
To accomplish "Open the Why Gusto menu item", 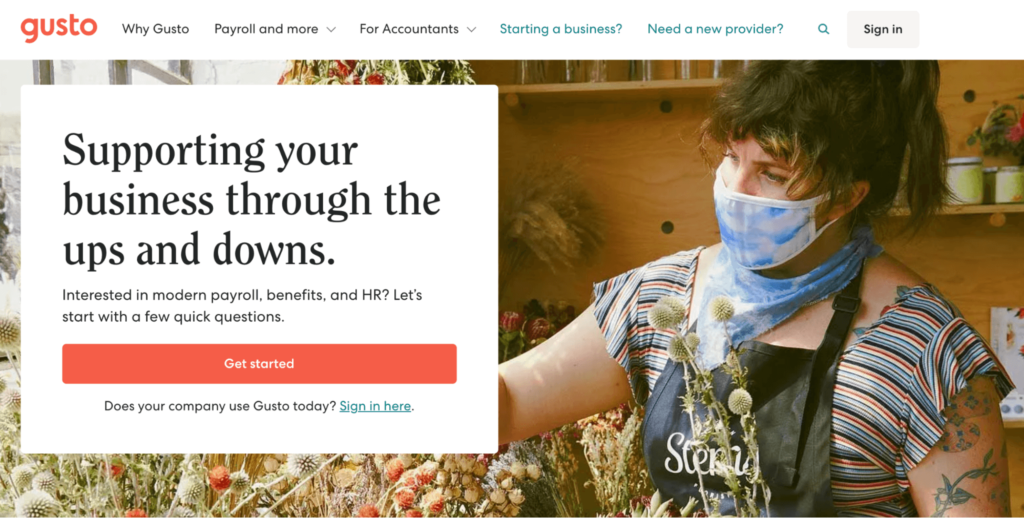I will click(x=155, y=29).
